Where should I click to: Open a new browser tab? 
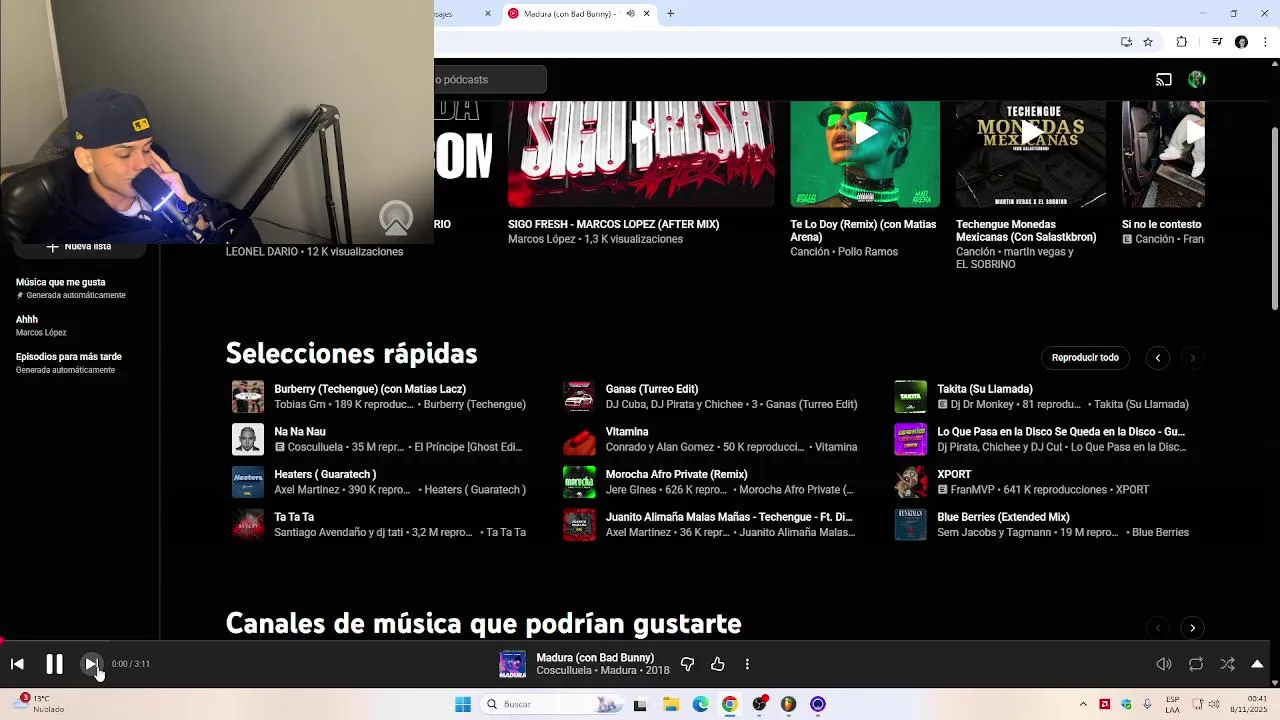[x=670, y=14]
